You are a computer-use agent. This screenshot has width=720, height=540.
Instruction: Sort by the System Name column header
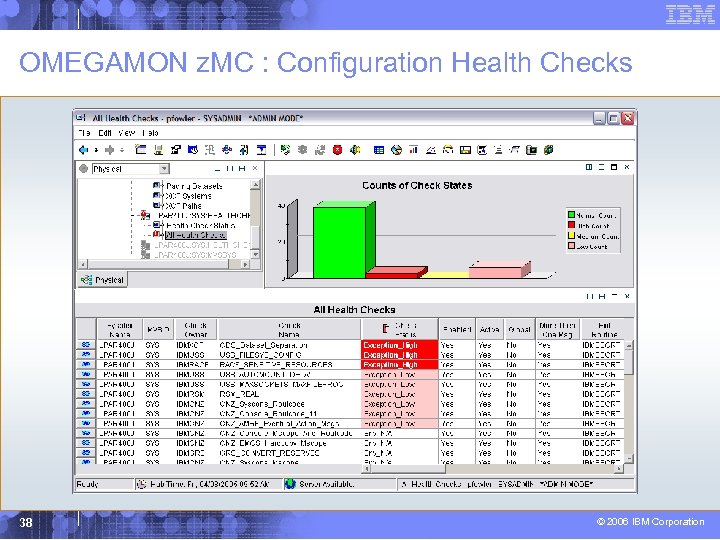point(119,329)
